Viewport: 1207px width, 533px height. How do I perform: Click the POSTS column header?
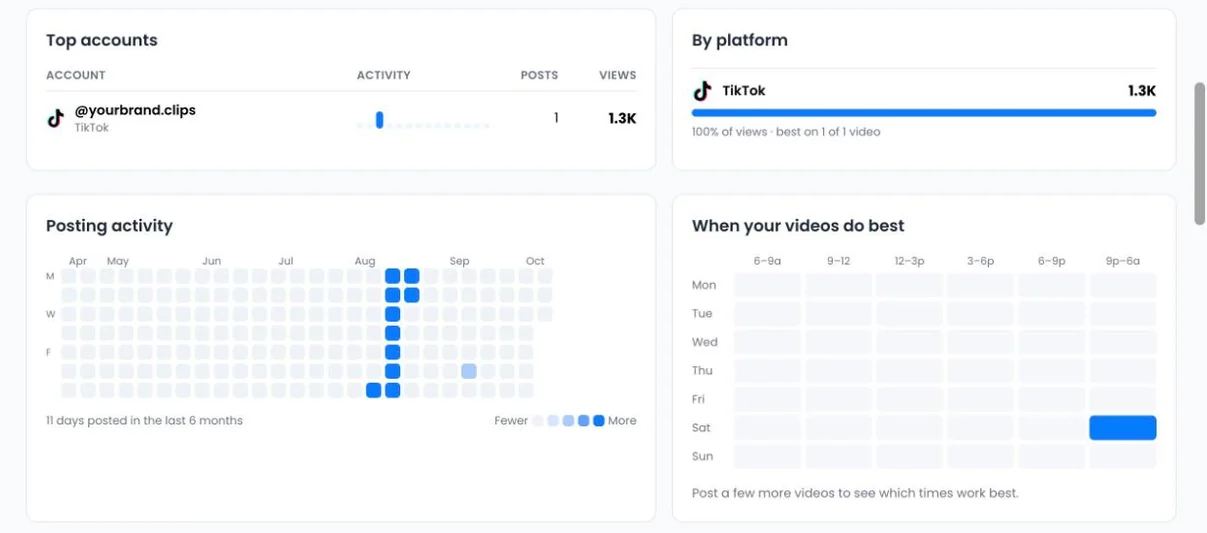540,75
